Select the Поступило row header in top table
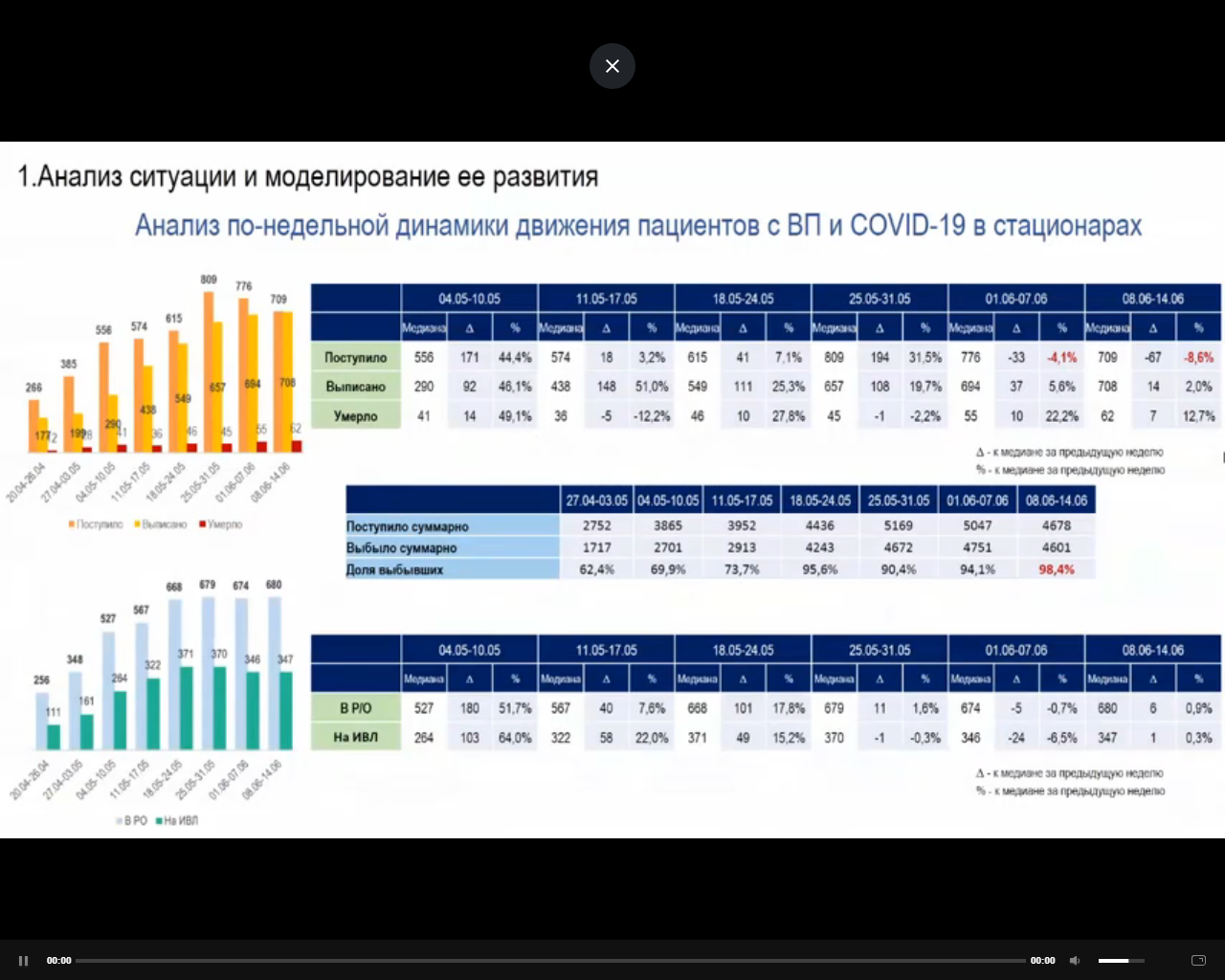Viewport: 1225px width, 980px height. click(355, 357)
